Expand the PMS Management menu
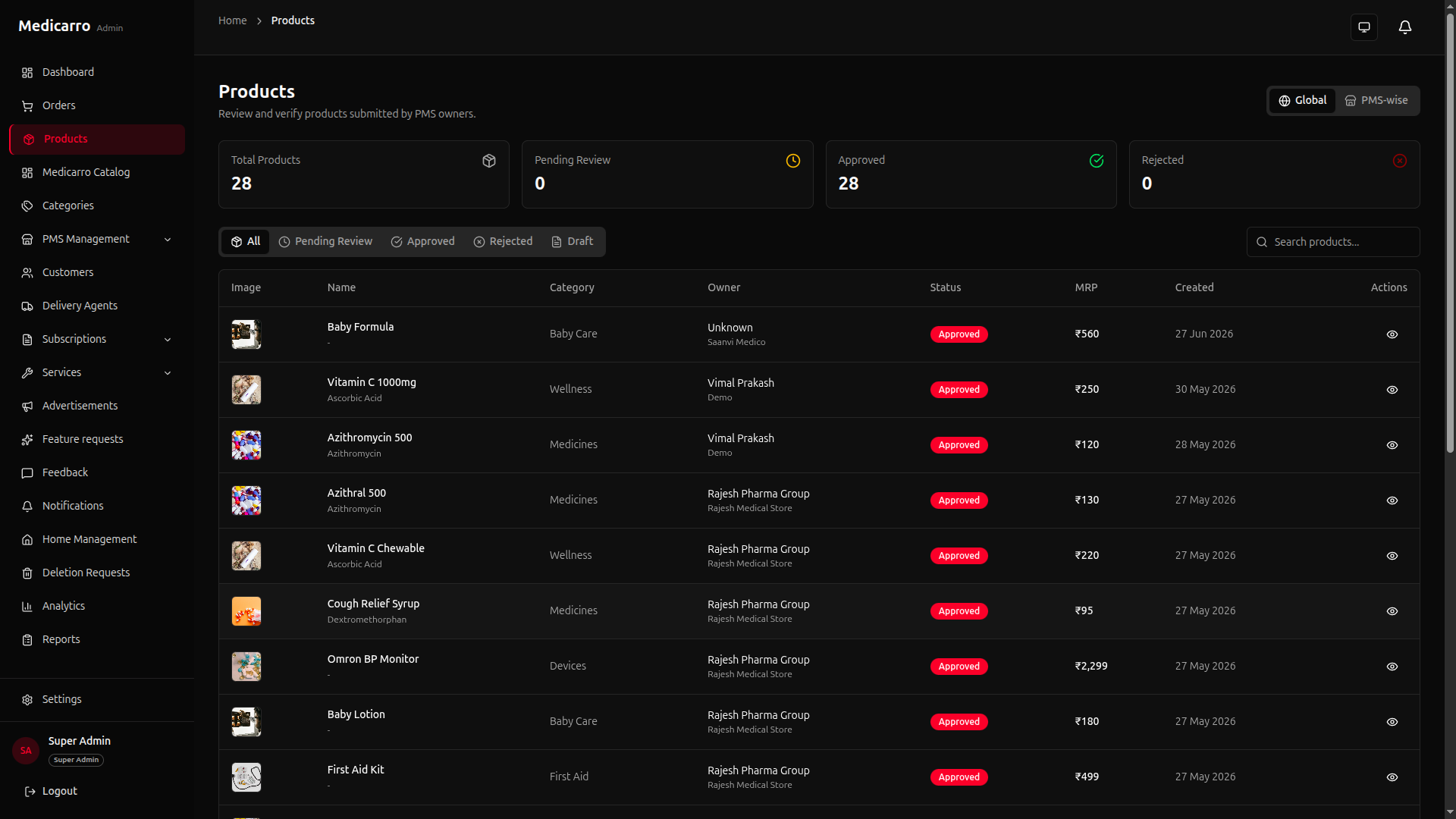Screen dimensions: 1456x819 [97, 240]
